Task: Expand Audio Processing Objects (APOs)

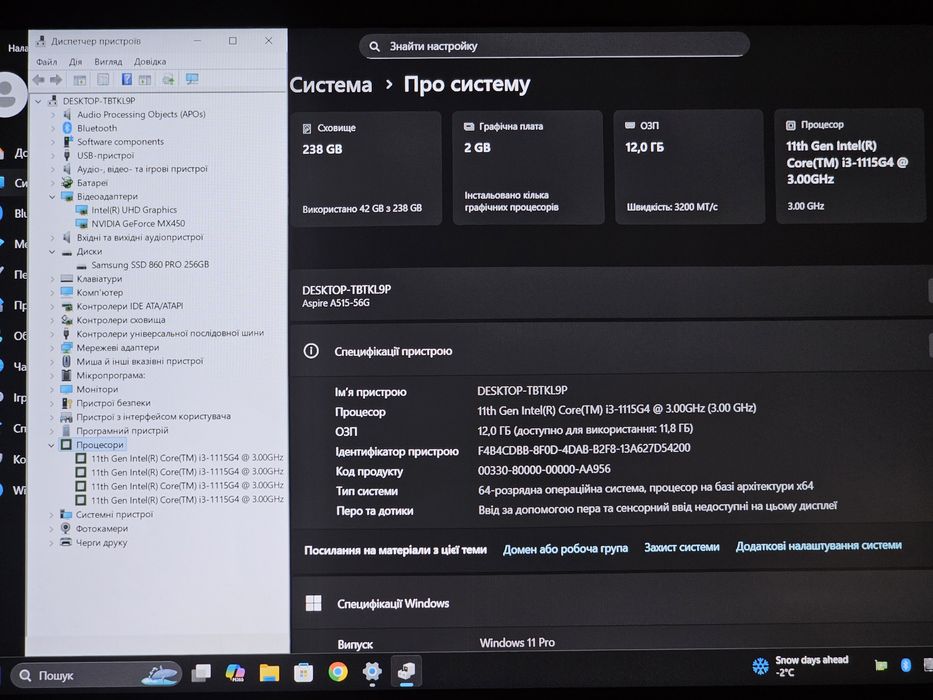Action: click(x=53, y=114)
